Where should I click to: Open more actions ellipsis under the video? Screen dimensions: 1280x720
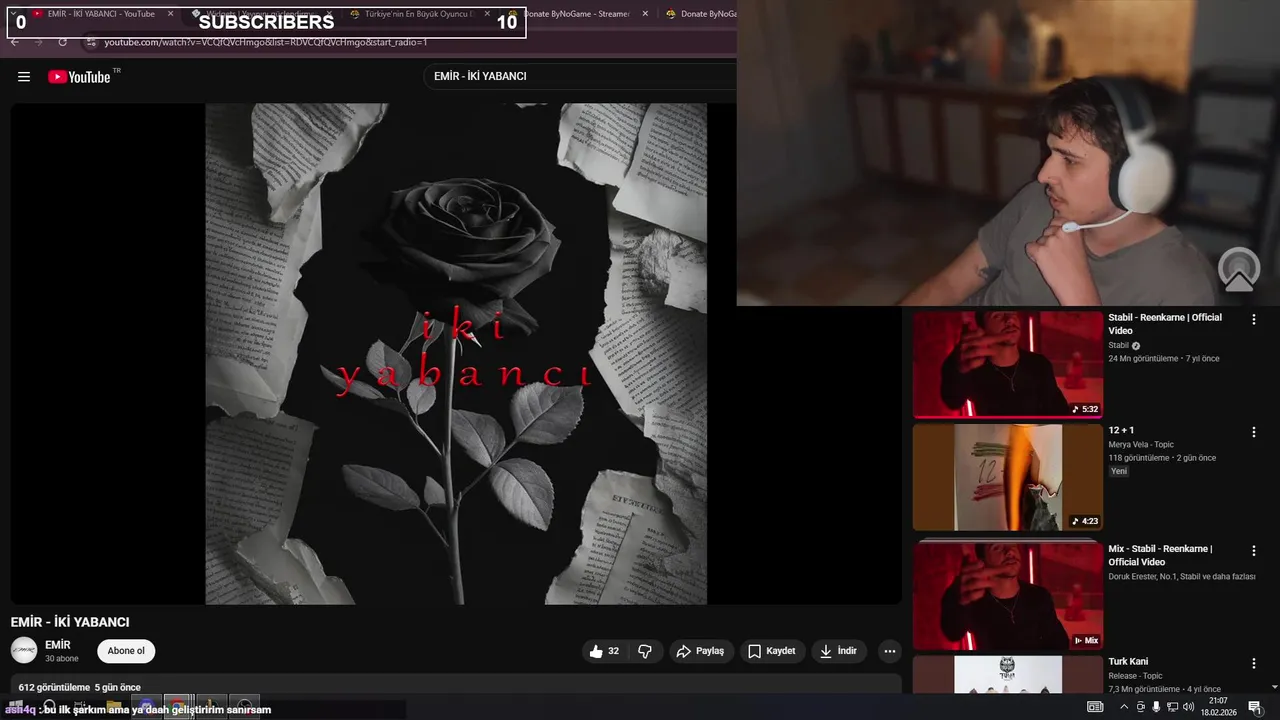click(x=890, y=651)
